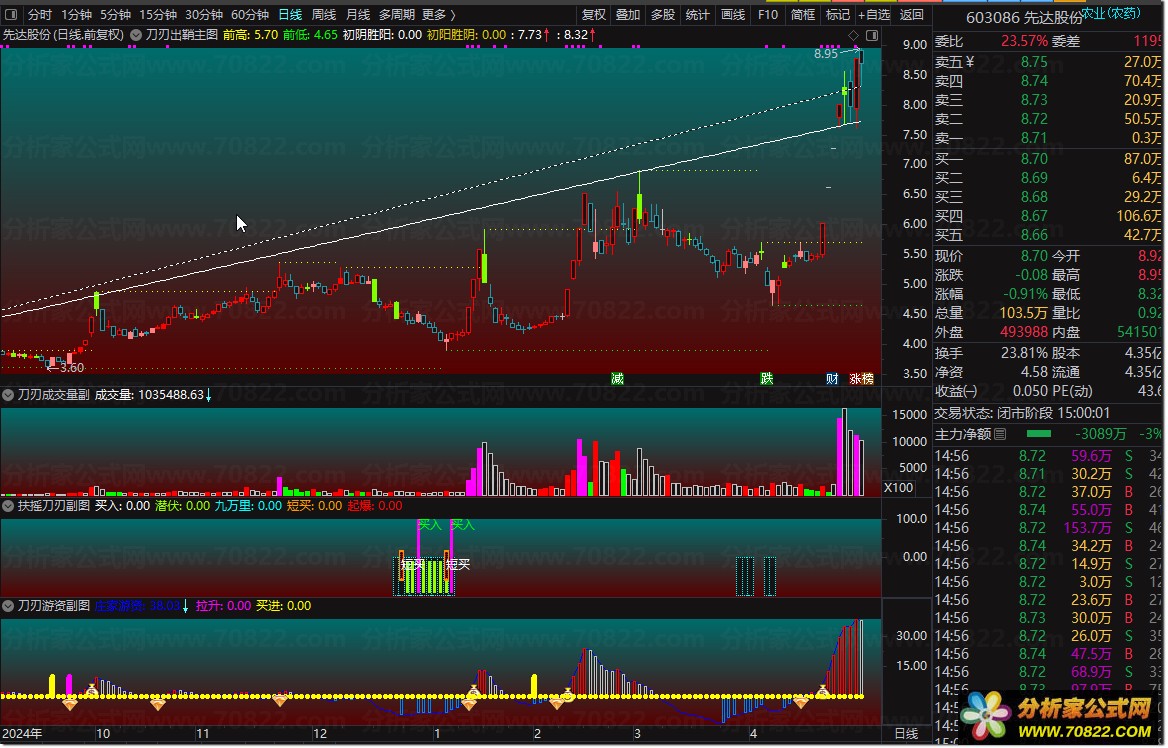
Task: Click the 返回 back button
Action: 911,14
